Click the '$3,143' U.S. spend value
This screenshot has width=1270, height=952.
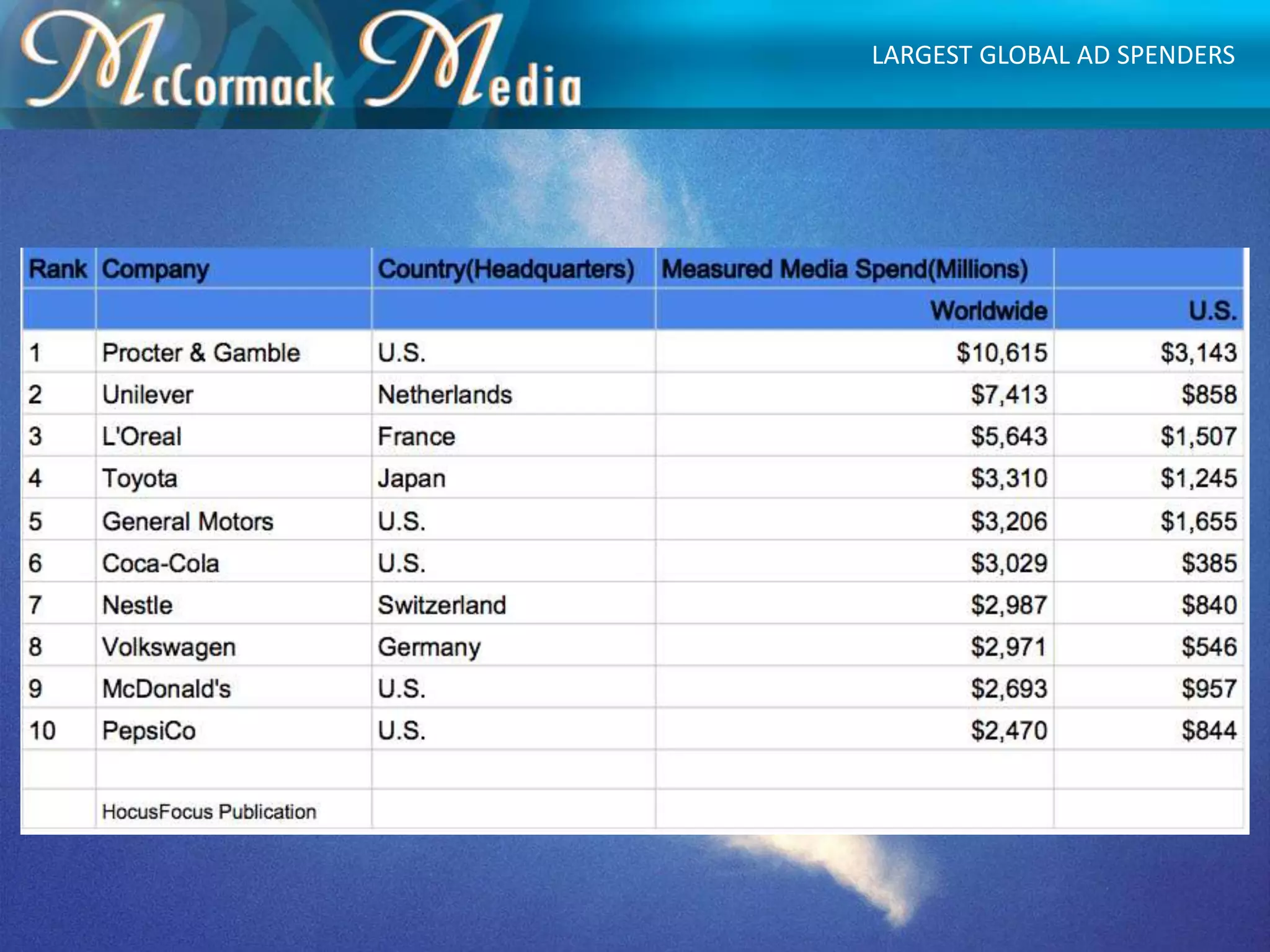pos(1199,353)
